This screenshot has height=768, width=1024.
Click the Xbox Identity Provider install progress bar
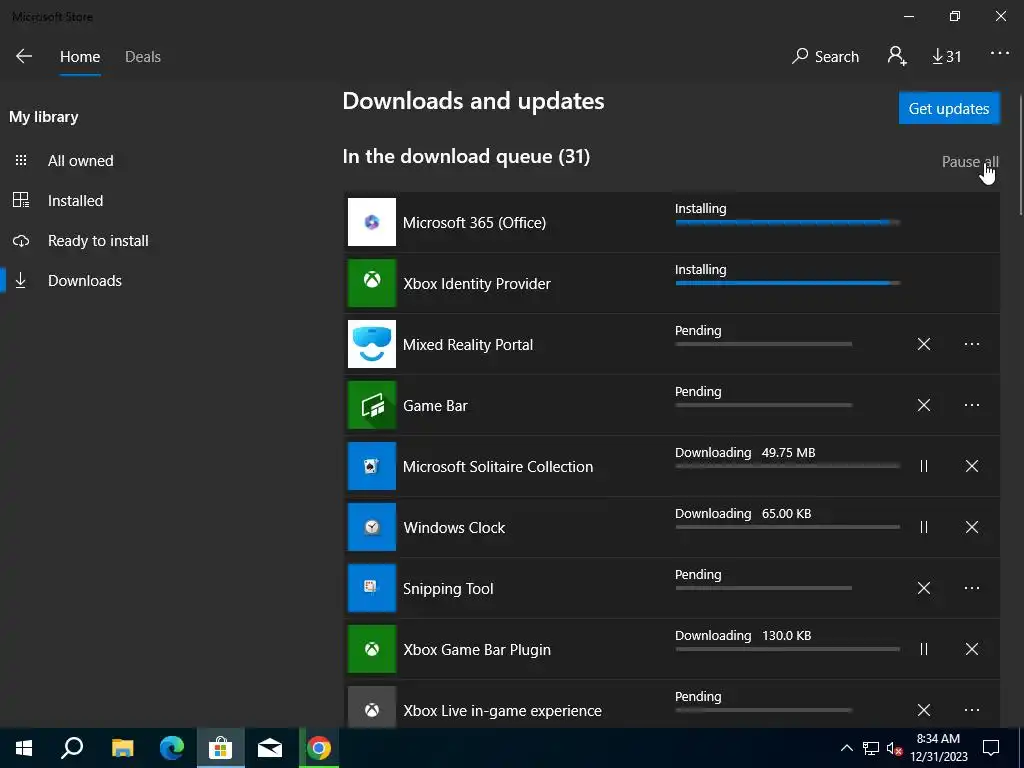[788, 283]
